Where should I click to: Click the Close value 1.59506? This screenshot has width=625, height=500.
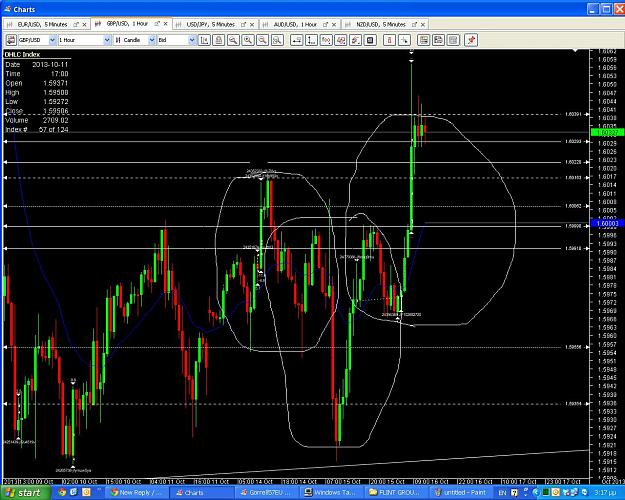click(56, 111)
